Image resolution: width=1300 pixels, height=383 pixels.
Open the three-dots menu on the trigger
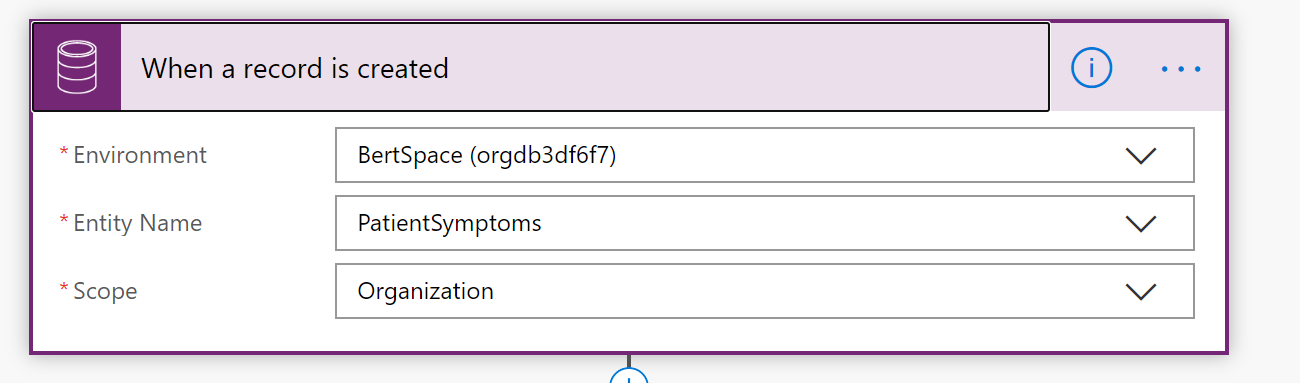point(1180,69)
